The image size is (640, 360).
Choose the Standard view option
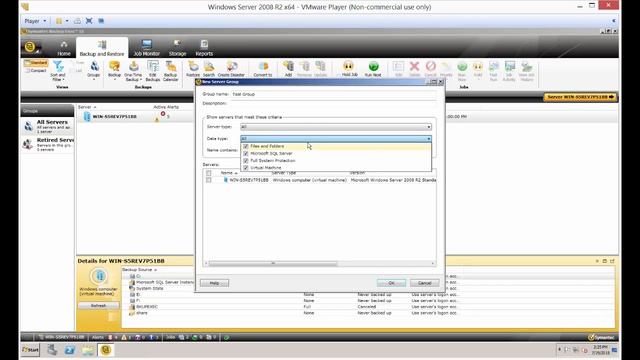click(x=36, y=63)
